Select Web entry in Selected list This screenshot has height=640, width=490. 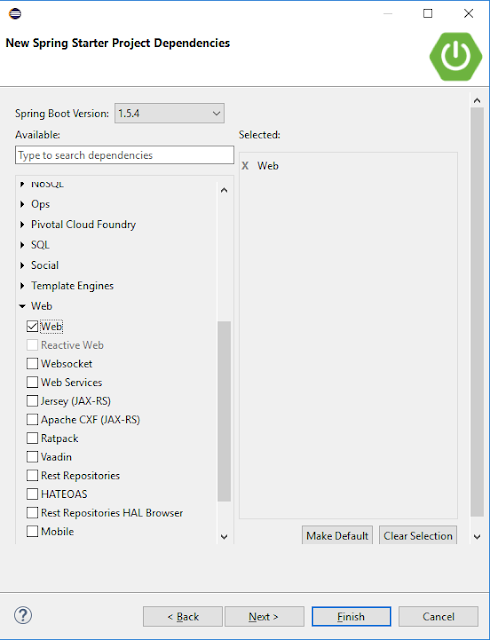[x=268, y=166]
